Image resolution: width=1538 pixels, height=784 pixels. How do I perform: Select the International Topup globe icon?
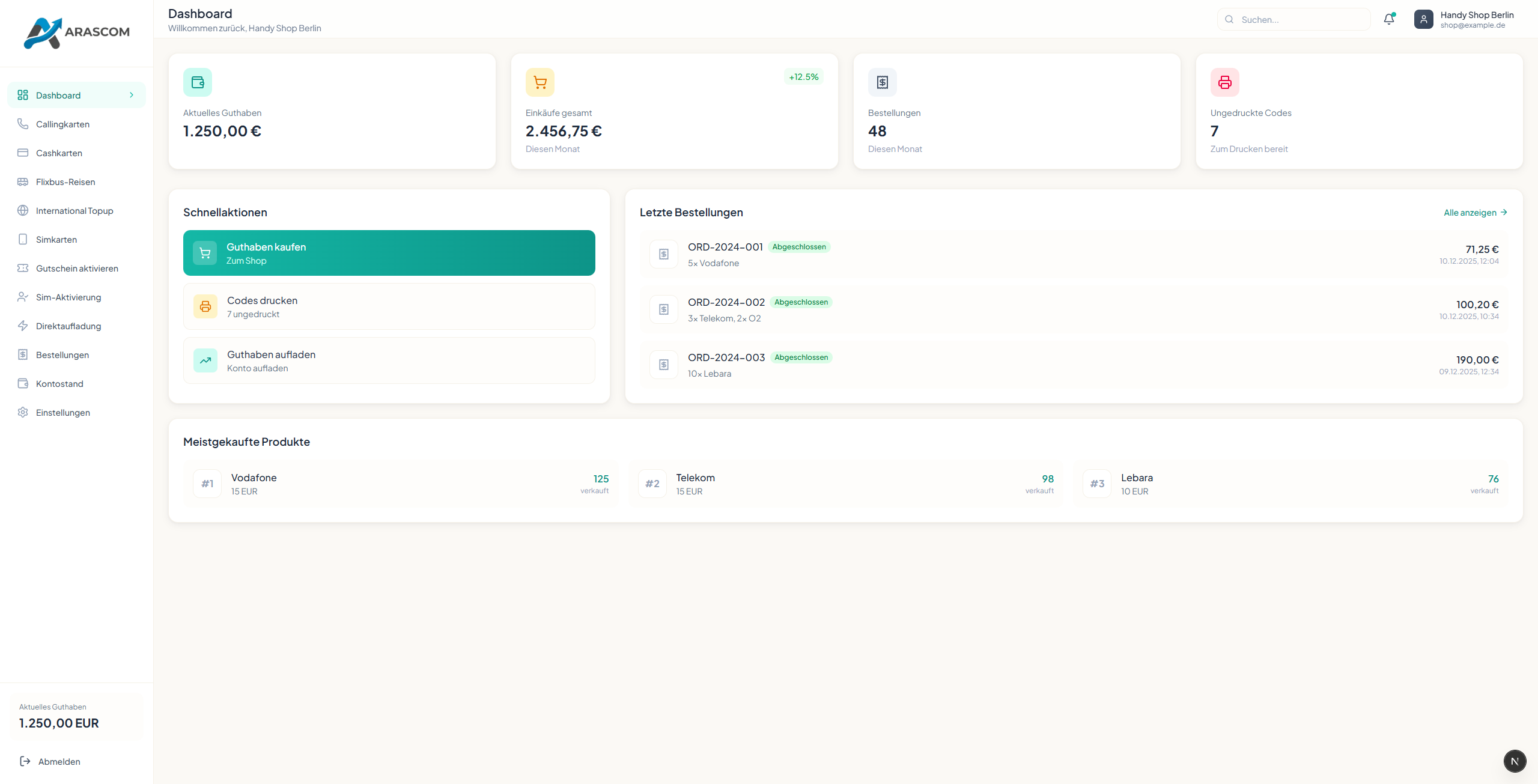click(23, 210)
